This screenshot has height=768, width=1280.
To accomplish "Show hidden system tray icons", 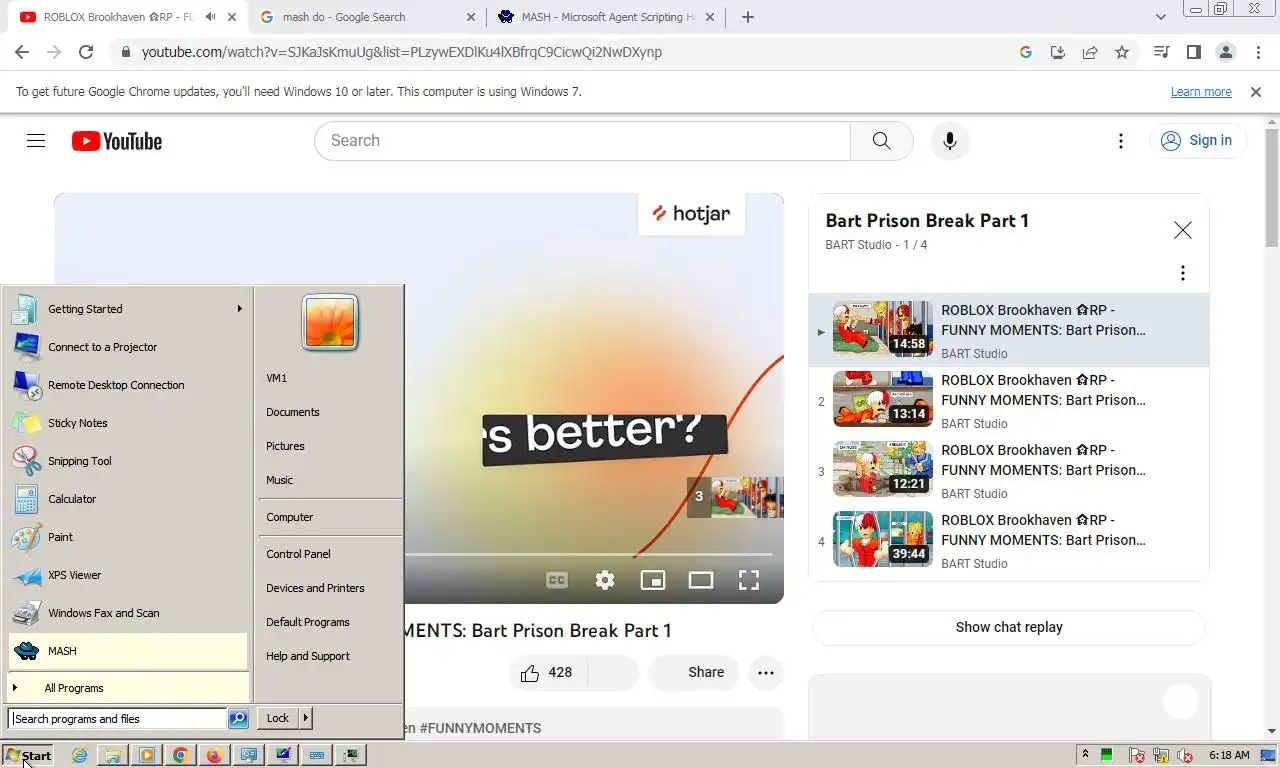I will pos(1085,754).
